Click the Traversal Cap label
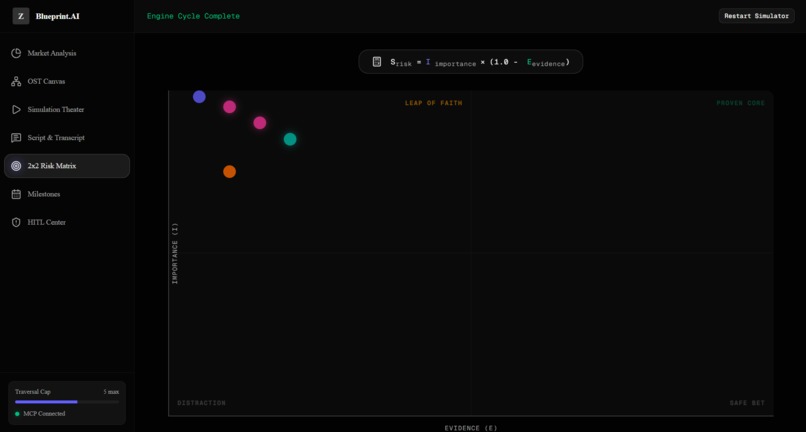 pos(33,392)
